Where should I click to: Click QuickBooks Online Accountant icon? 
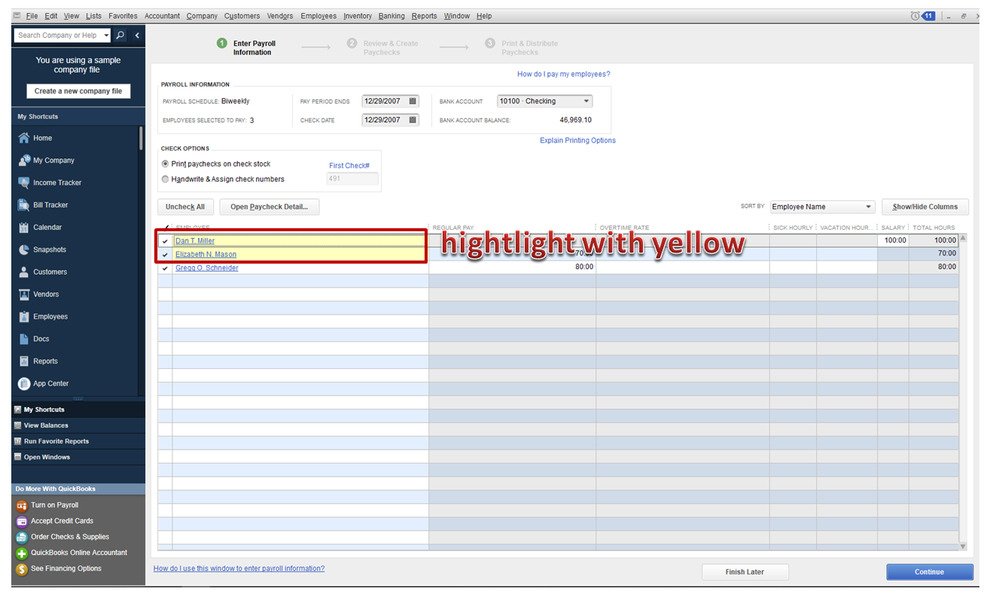click(x=22, y=553)
